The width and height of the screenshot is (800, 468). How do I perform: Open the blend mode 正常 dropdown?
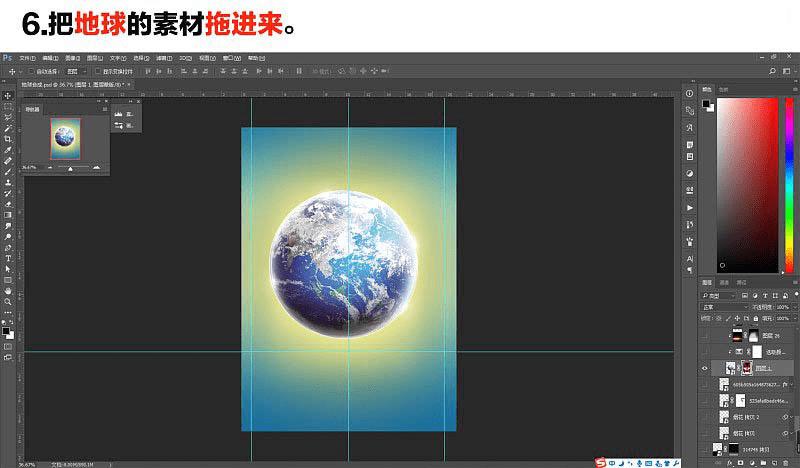coord(725,307)
